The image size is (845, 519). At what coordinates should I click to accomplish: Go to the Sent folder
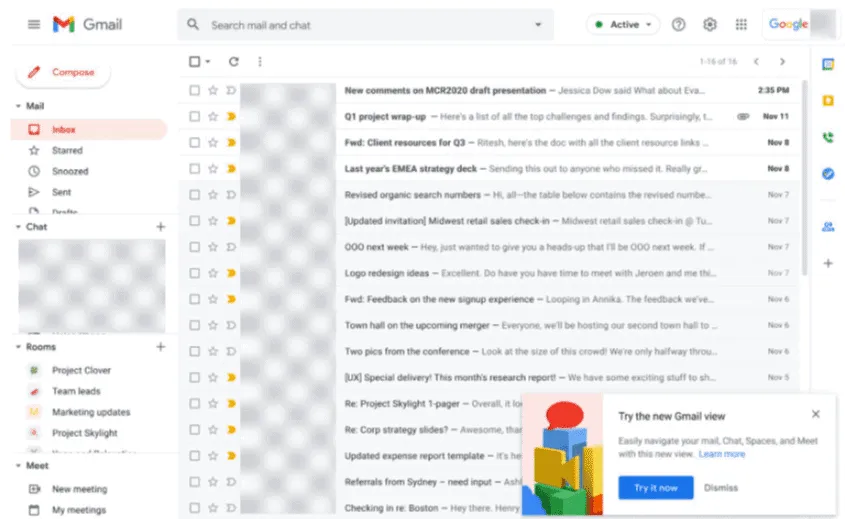coord(61,192)
